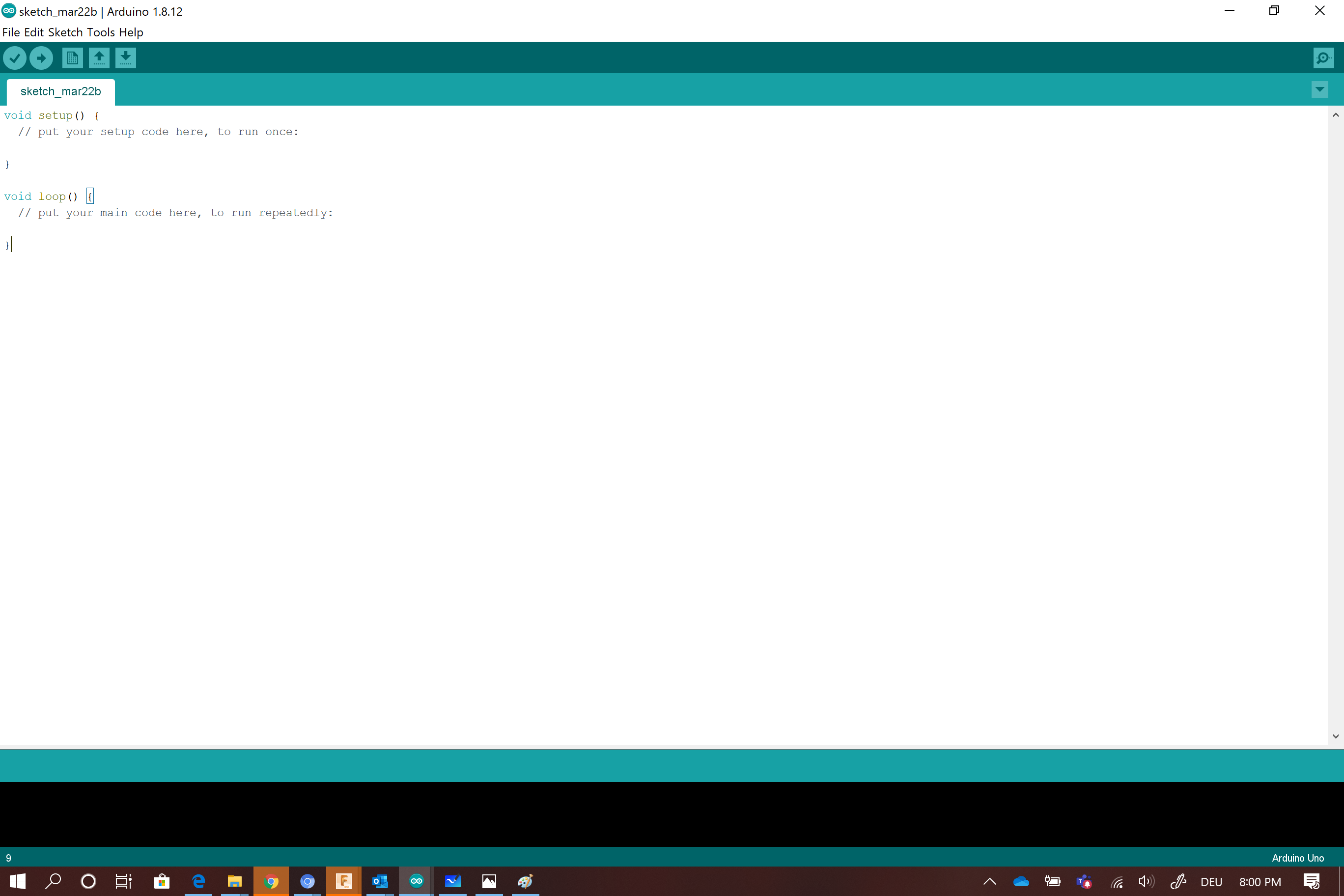Open the Serial Monitor magnifier icon
The height and width of the screenshot is (896, 1344).
pyautogui.click(x=1323, y=57)
